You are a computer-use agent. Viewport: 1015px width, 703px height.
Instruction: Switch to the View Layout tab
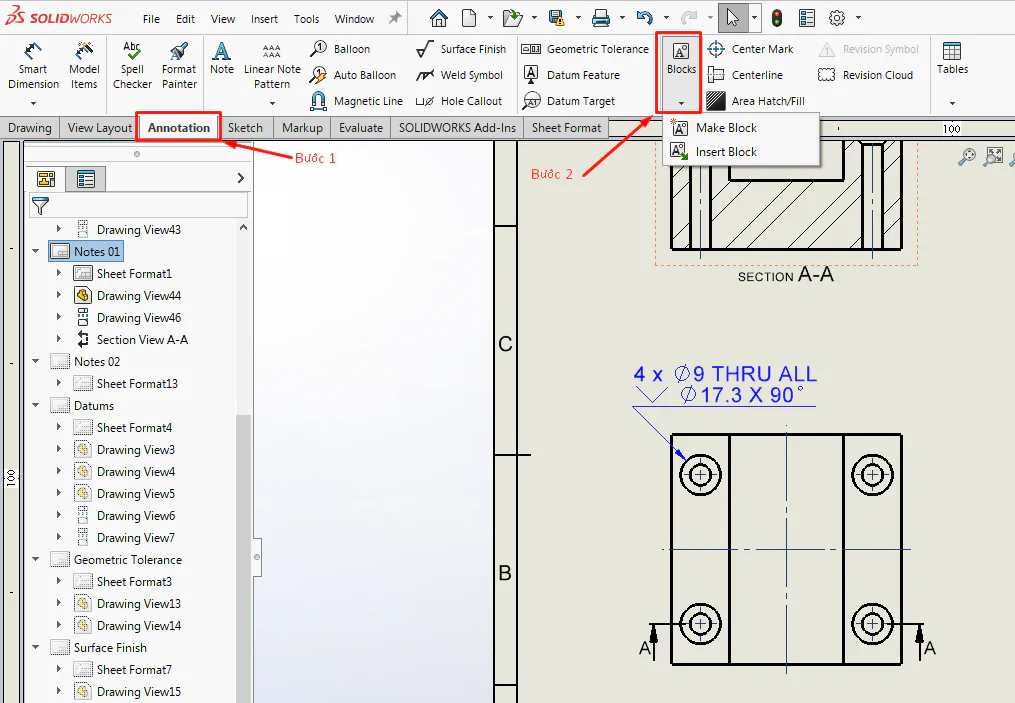[x=100, y=128]
